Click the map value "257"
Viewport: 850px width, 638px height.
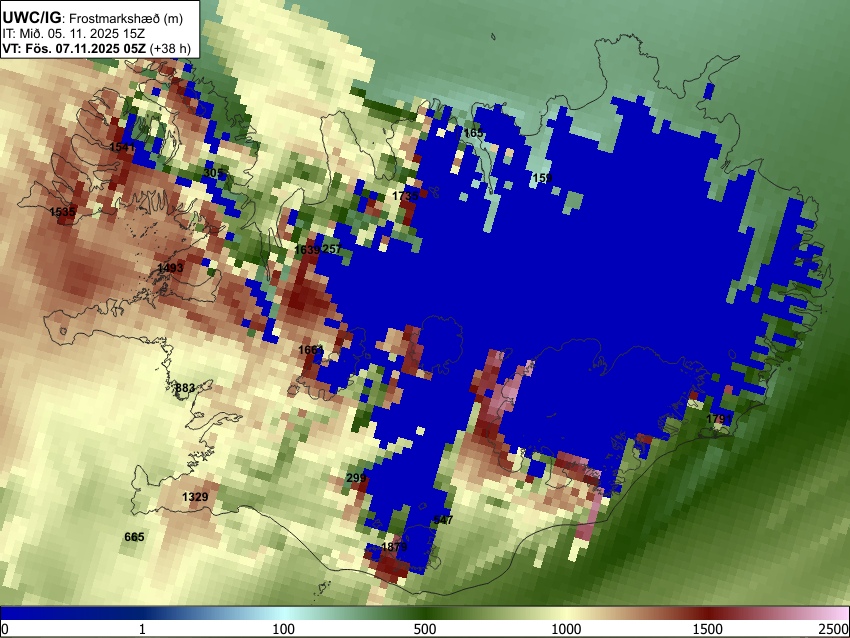332,249
